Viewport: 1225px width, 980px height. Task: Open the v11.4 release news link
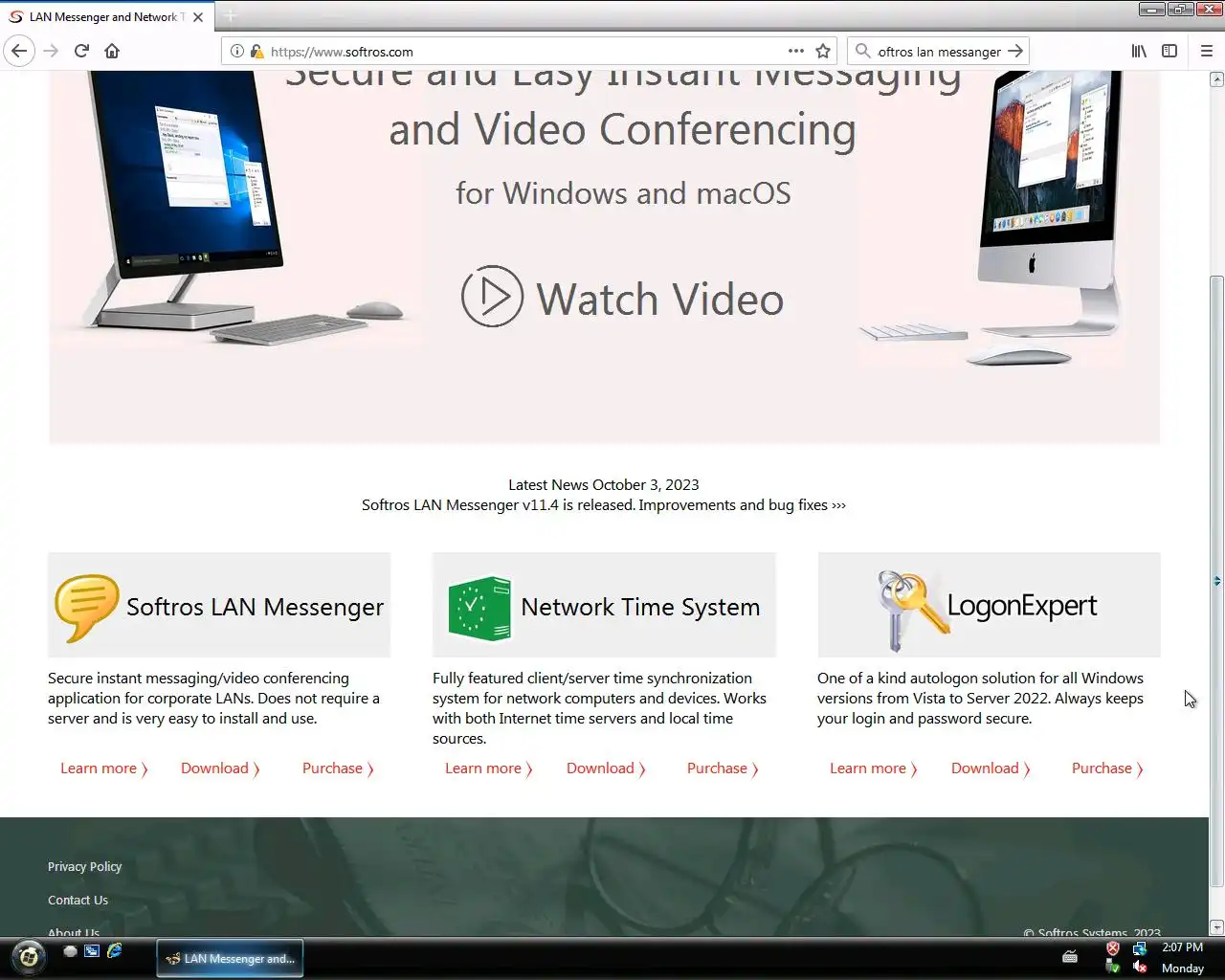[603, 505]
